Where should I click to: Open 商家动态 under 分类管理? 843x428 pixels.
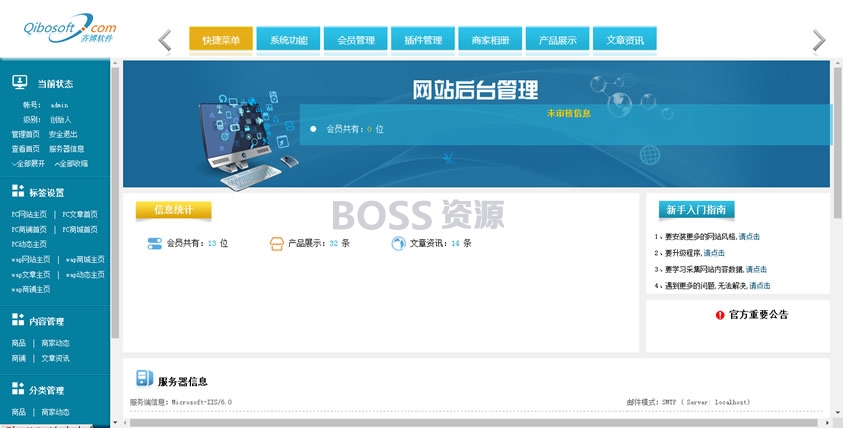[x=55, y=412]
